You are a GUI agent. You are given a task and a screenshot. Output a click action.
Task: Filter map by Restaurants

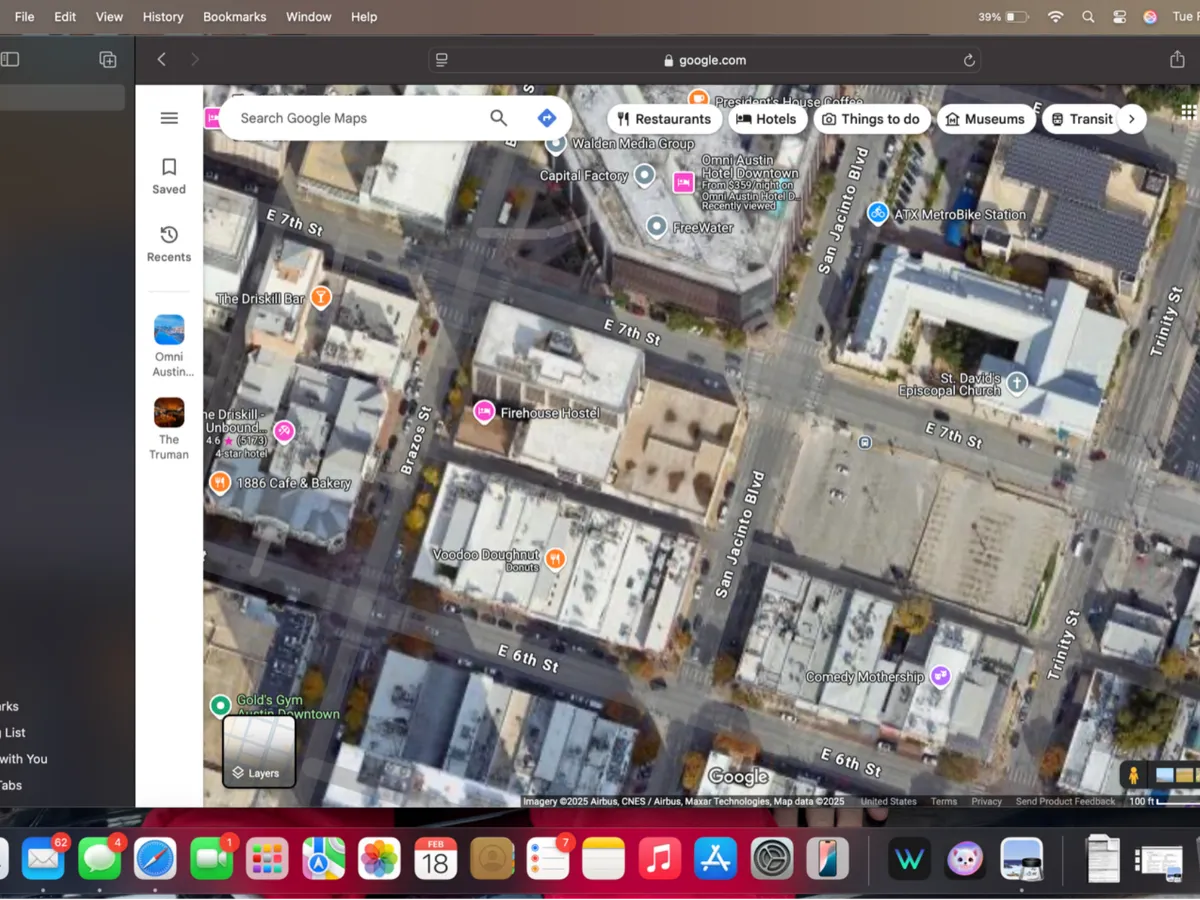click(x=664, y=119)
